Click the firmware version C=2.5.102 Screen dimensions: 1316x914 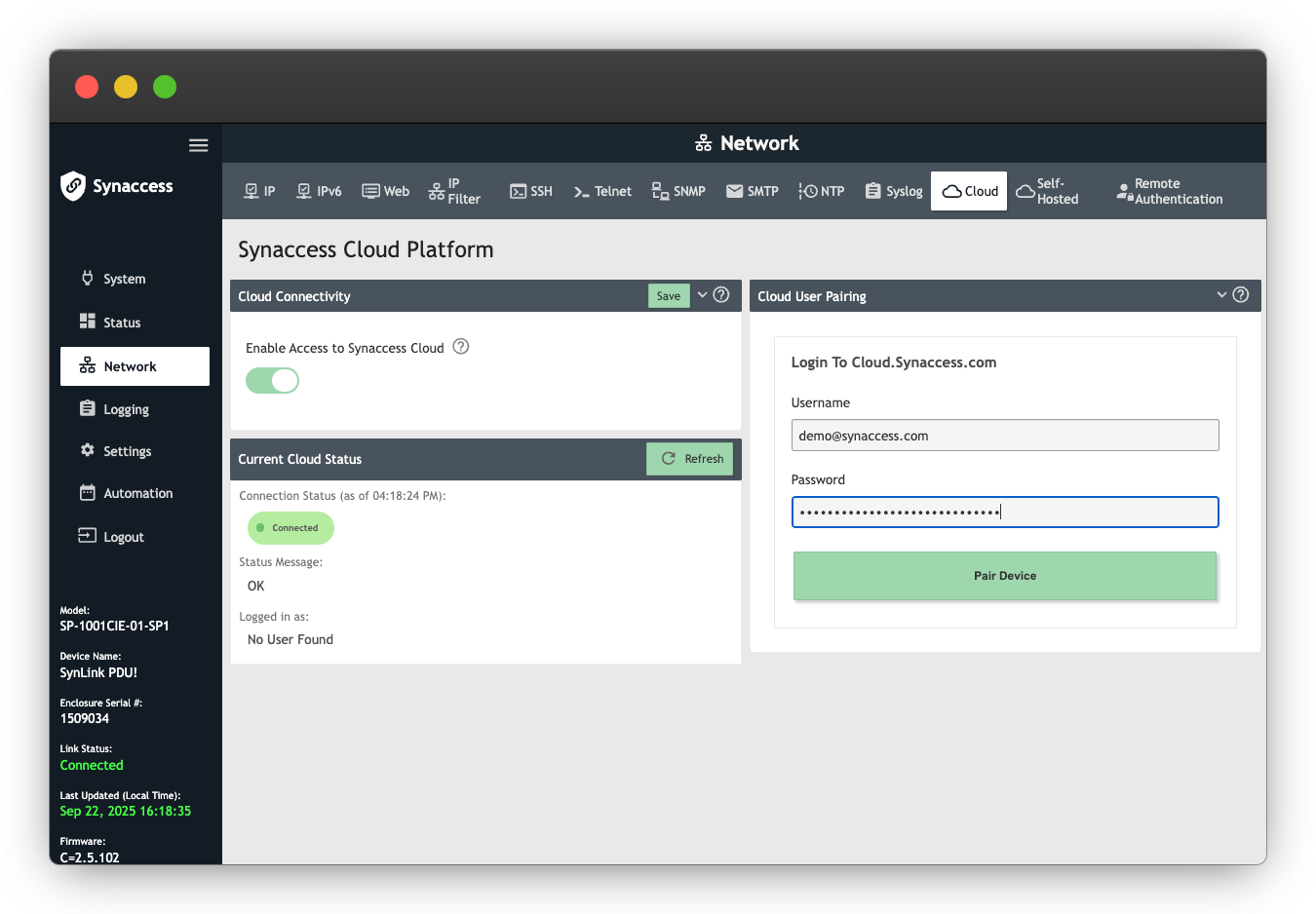coord(90,857)
